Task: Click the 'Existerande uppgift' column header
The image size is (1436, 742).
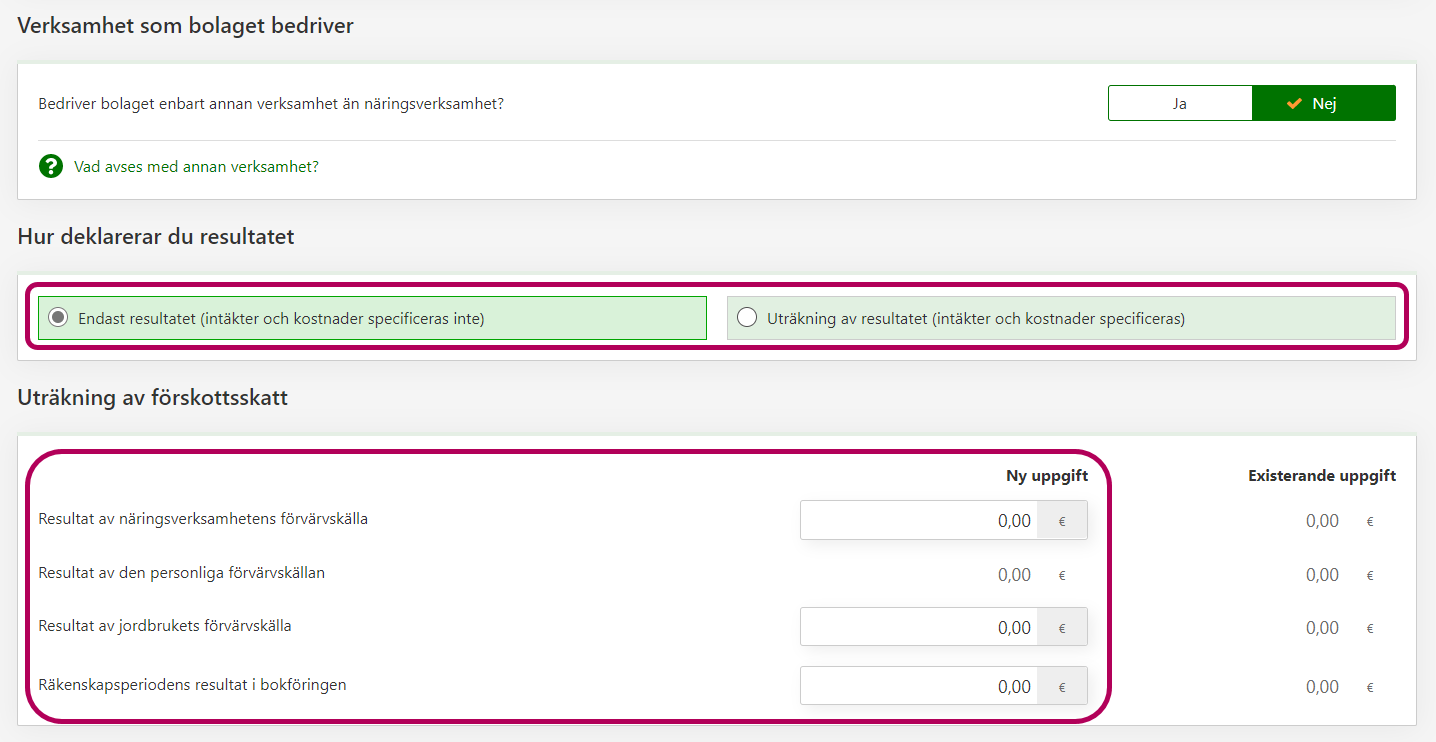Action: point(1321,476)
